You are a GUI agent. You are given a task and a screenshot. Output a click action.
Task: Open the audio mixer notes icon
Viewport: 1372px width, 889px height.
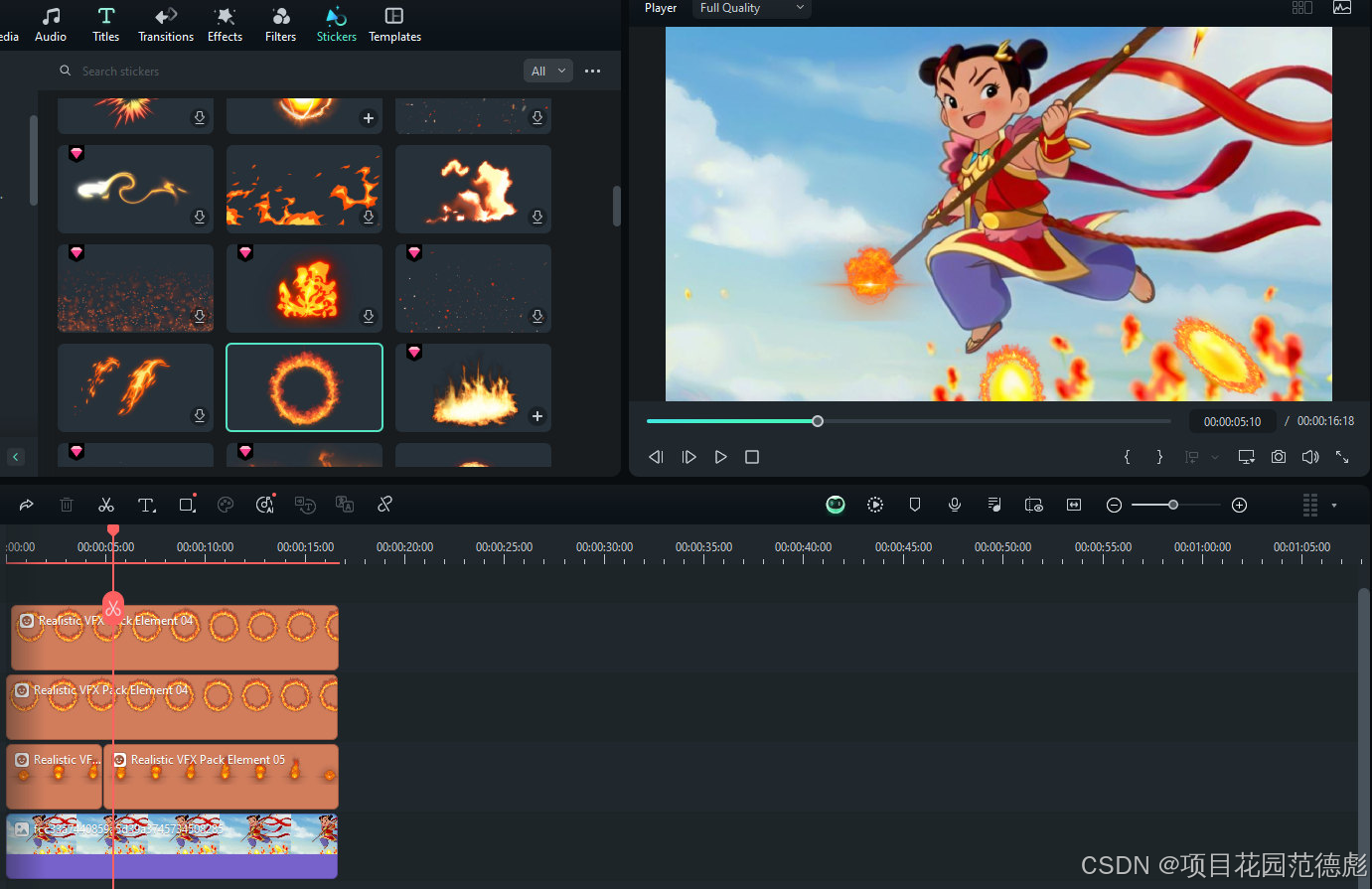[994, 505]
